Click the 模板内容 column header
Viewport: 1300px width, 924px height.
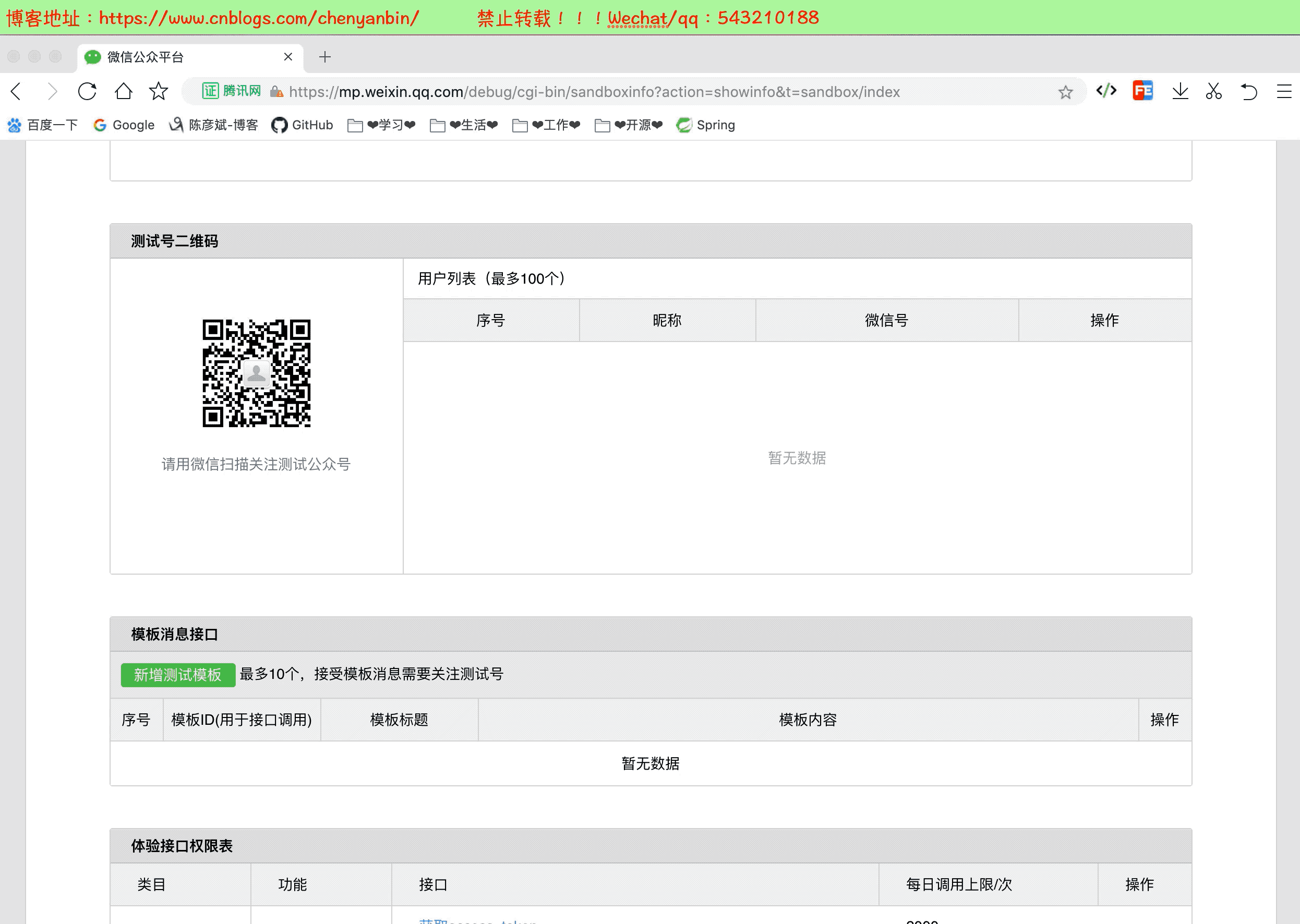808,720
